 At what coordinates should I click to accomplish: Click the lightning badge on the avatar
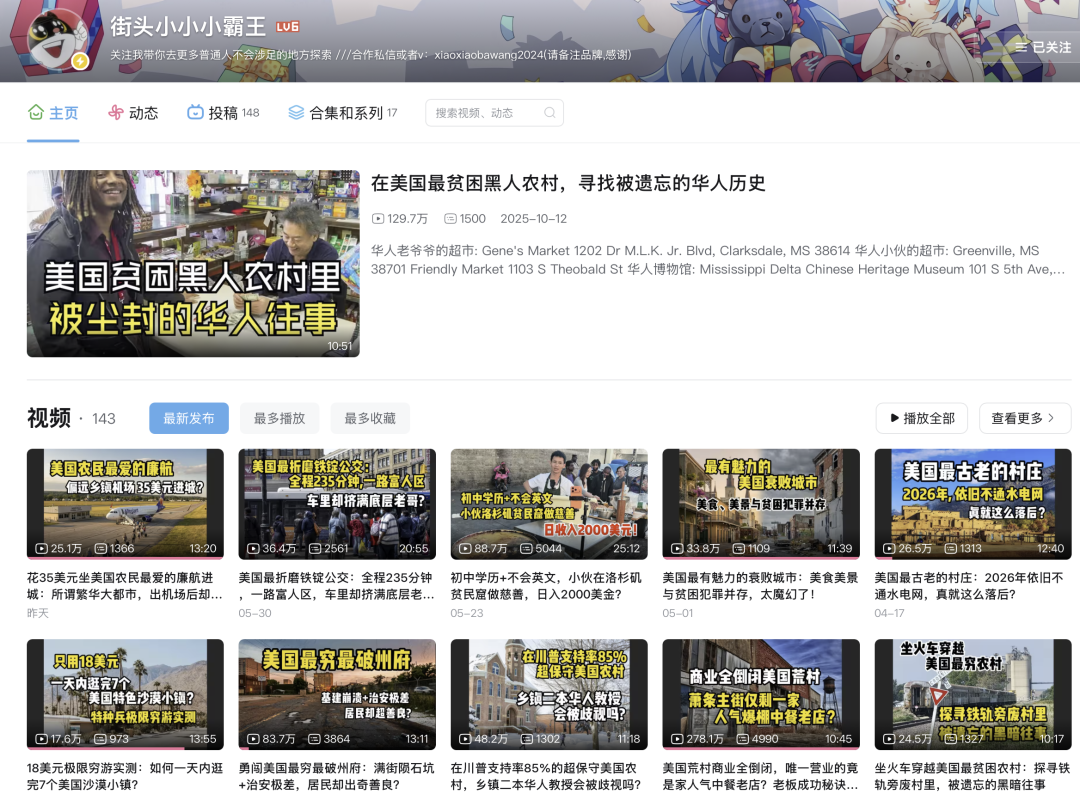(81, 61)
